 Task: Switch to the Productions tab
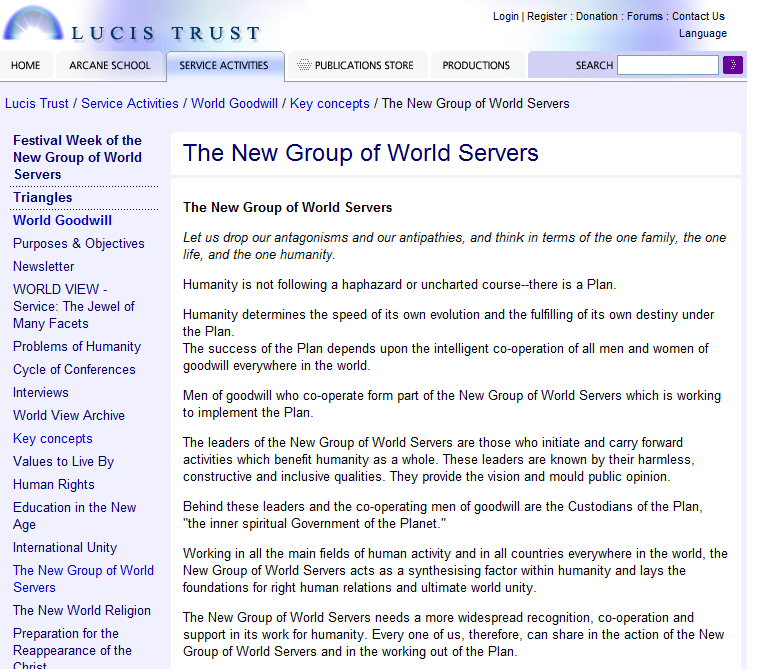tap(476, 65)
